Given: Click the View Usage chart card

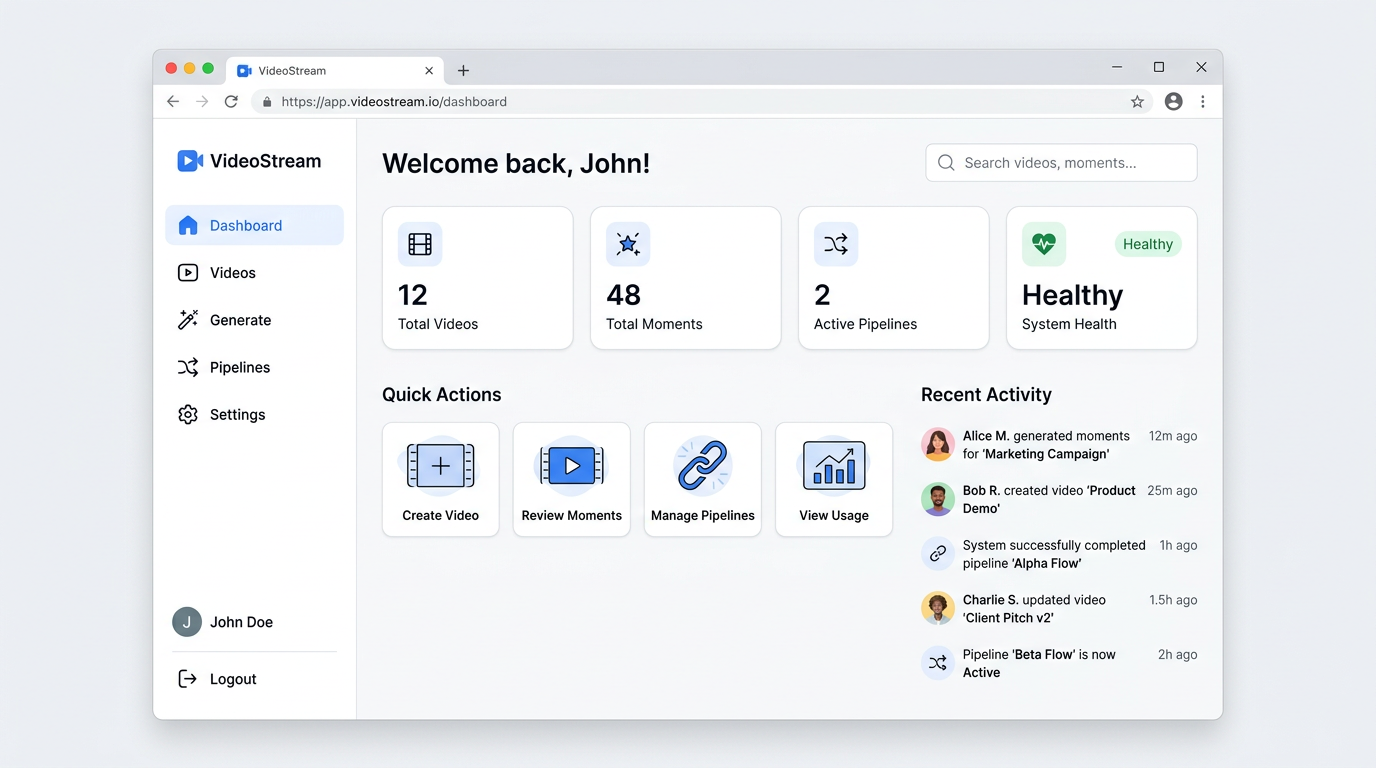Looking at the screenshot, I should point(833,479).
